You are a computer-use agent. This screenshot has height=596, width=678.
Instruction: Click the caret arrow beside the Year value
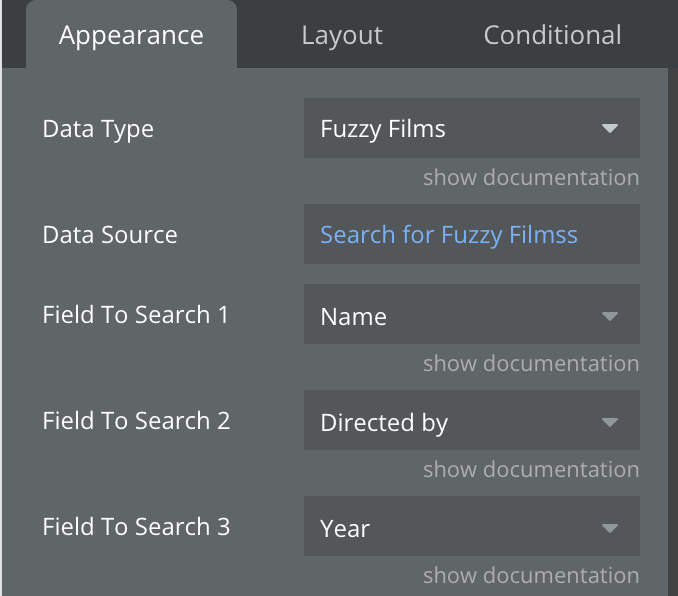(609, 528)
